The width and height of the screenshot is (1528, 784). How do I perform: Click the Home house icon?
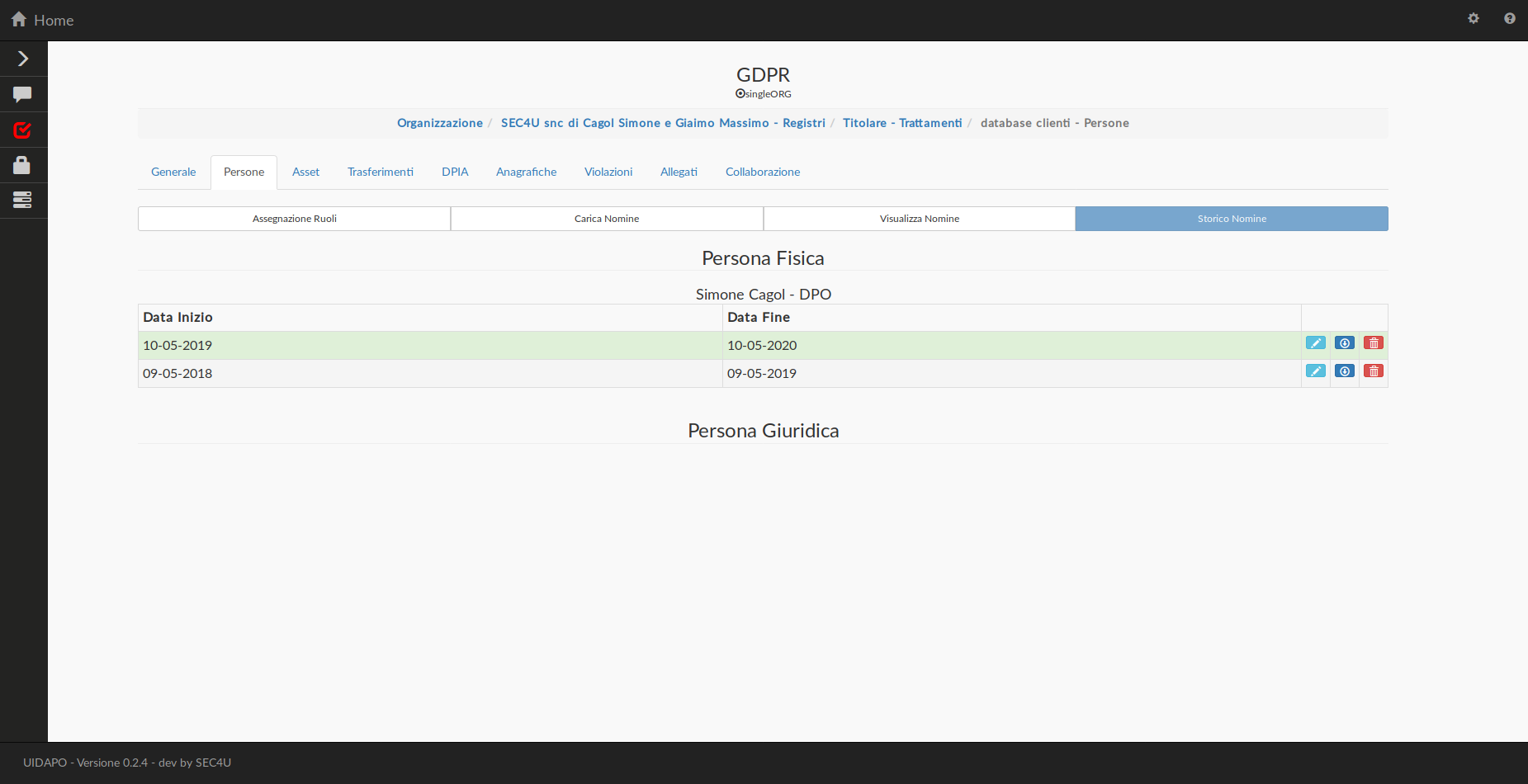pos(19,19)
